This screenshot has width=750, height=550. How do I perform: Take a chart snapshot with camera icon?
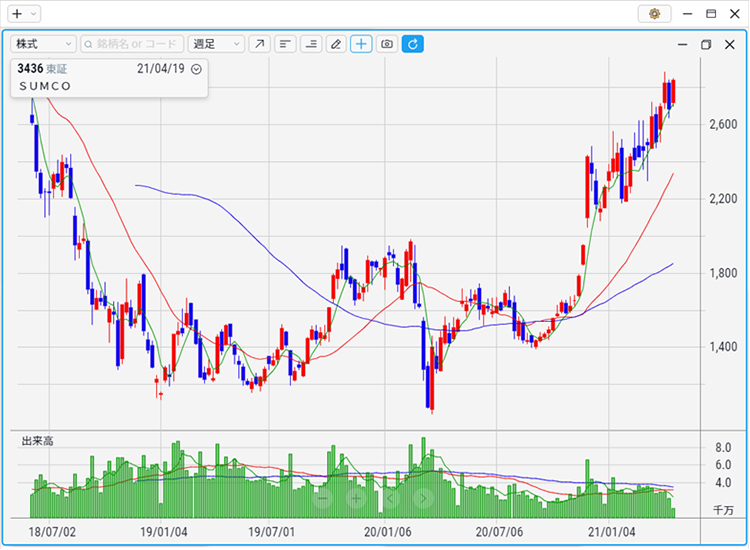tap(387, 44)
